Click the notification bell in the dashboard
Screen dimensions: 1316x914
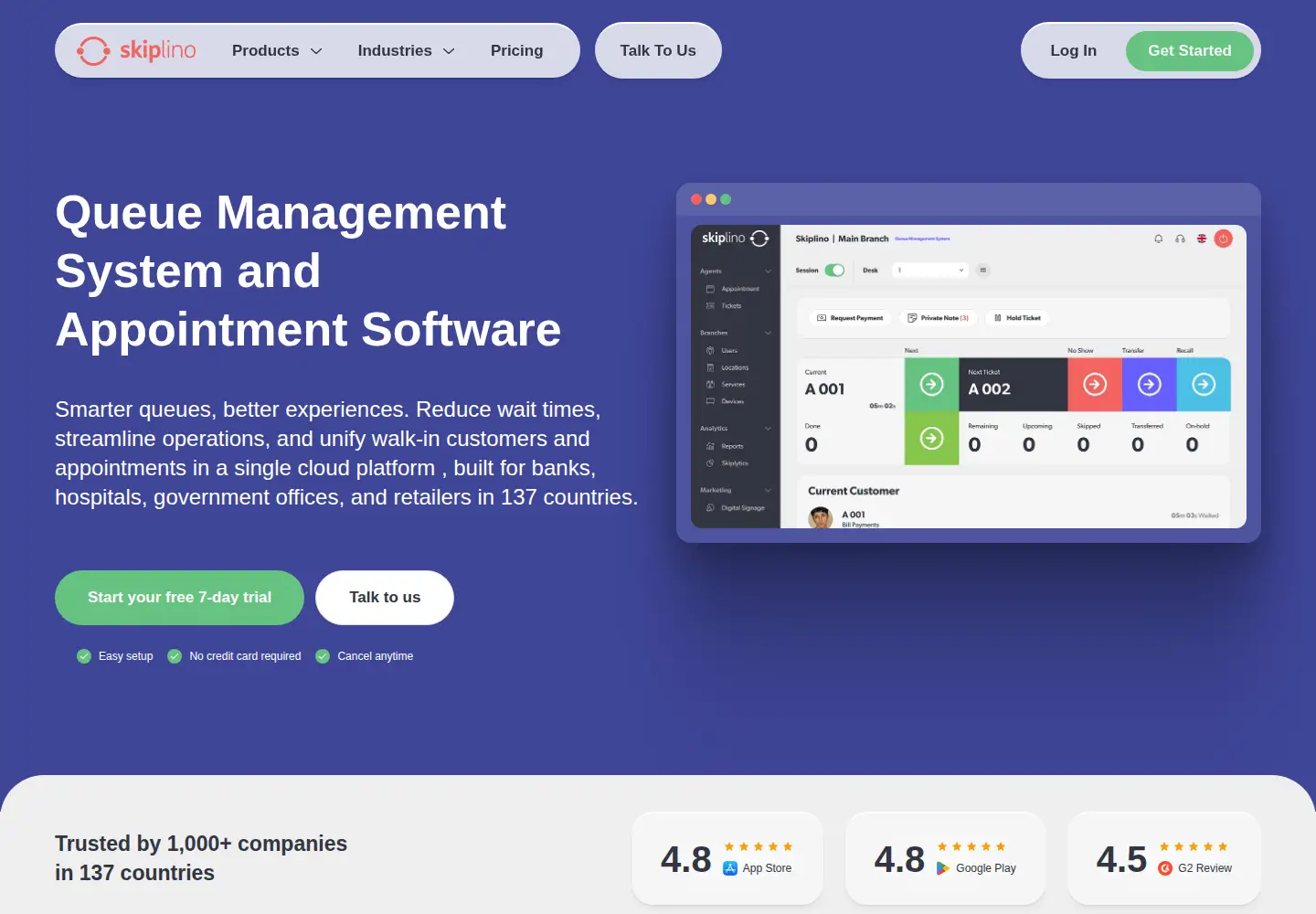click(x=1159, y=239)
